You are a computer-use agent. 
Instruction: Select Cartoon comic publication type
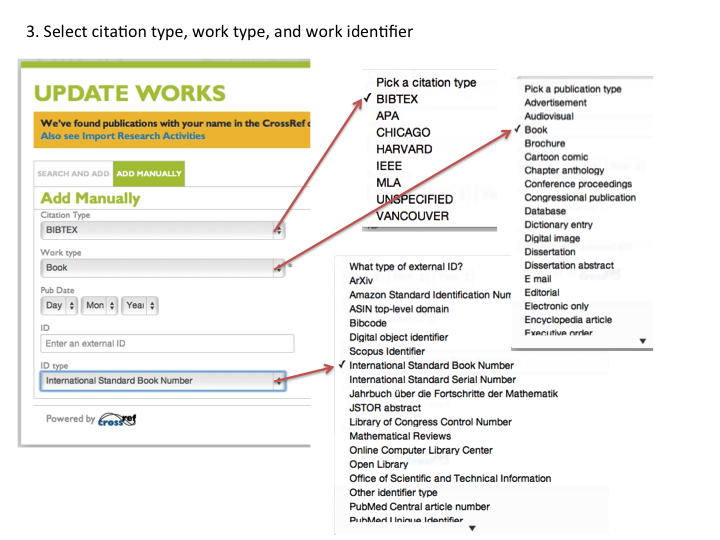(556, 157)
